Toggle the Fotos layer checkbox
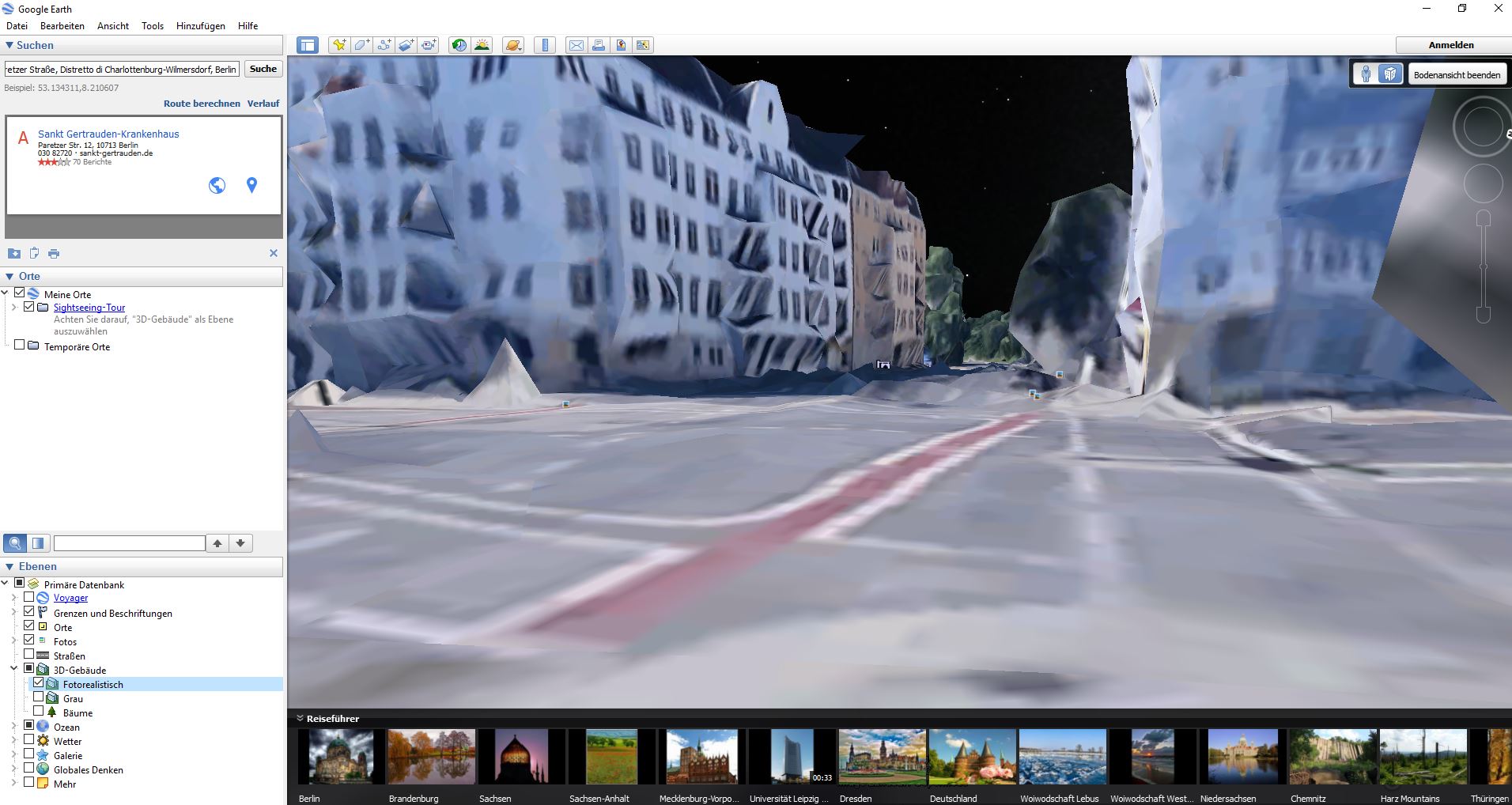 tap(29, 640)
